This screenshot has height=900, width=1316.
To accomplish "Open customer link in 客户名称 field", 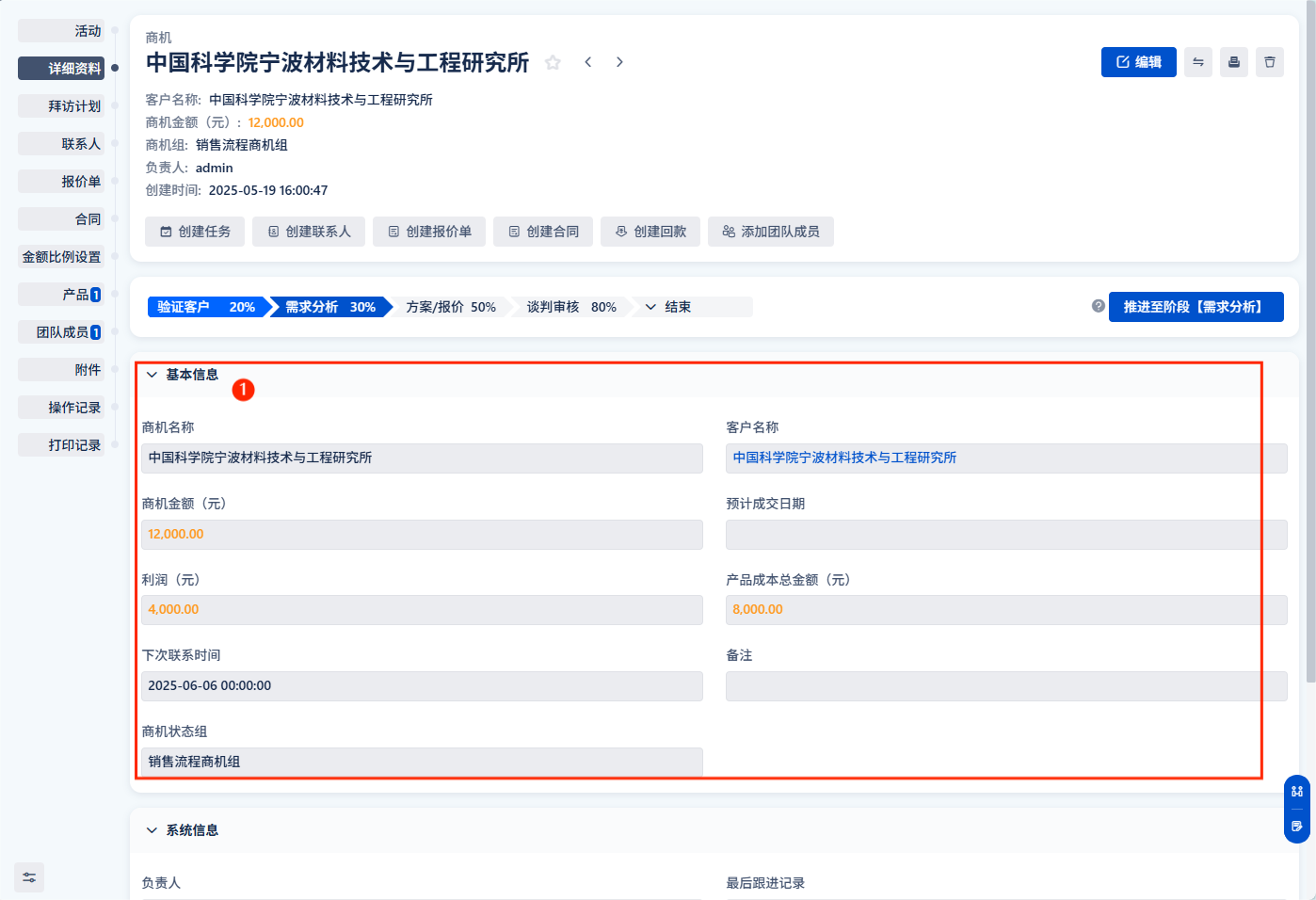I will click(844, 458).
